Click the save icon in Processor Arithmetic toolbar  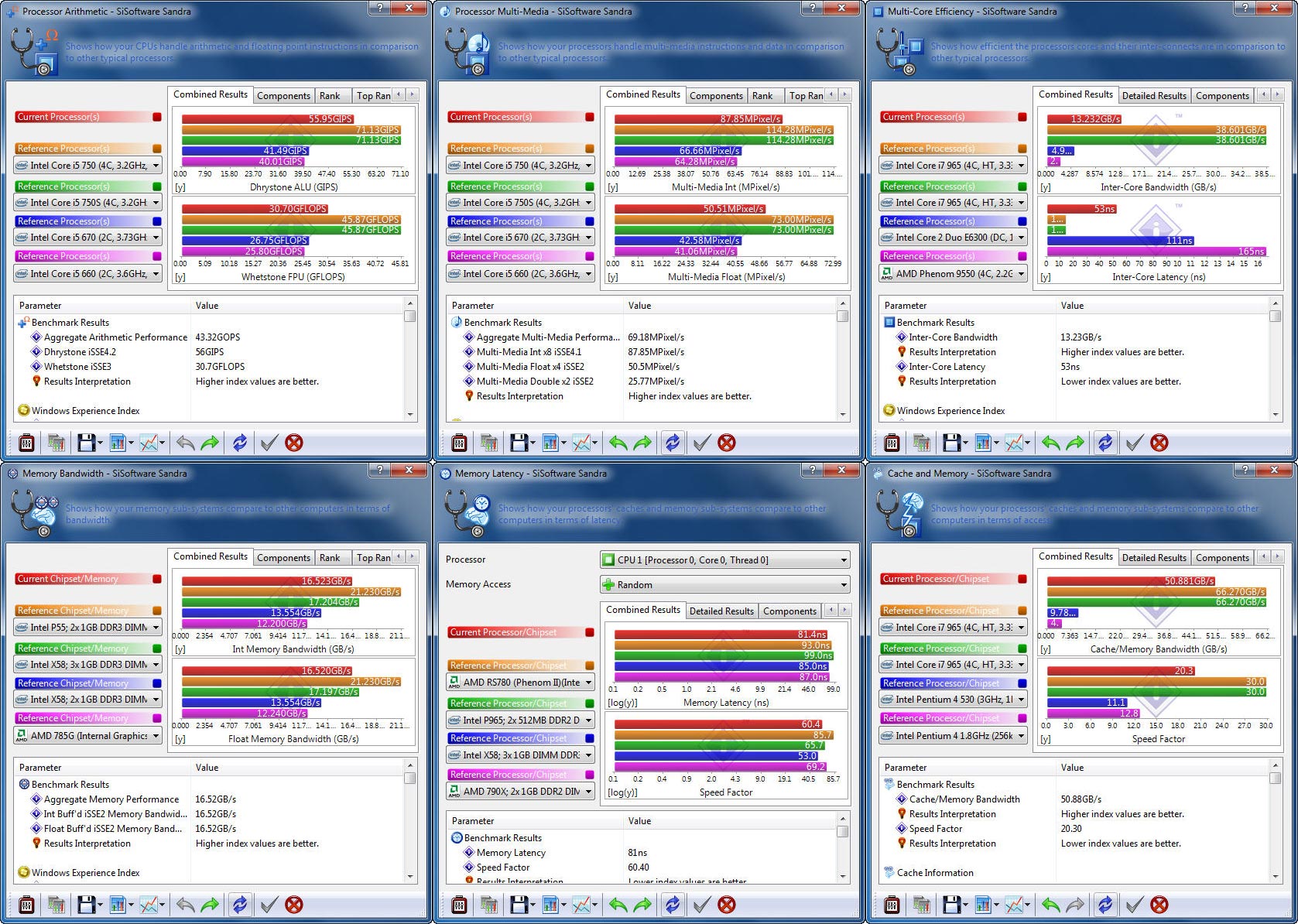pyautogui.click(x=86, y=443)
